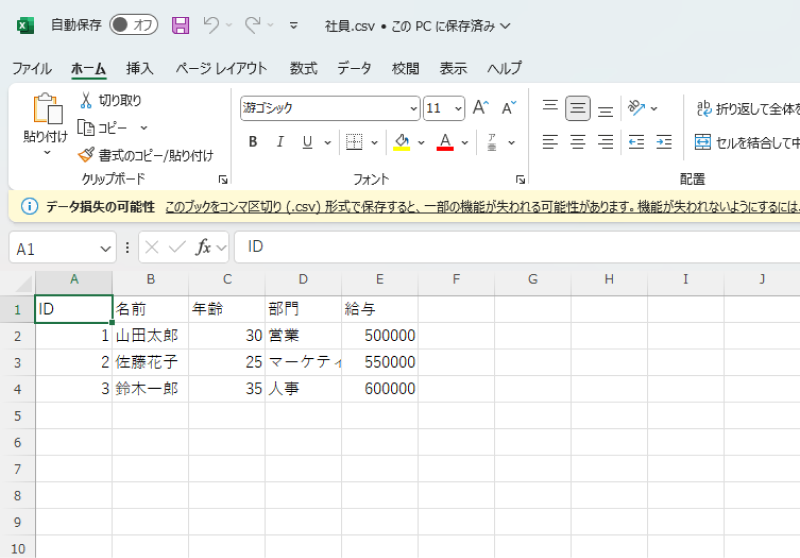This screenshot has width=800, height=558.
Task: Click the Excel application icon
Action: [26, 25]
